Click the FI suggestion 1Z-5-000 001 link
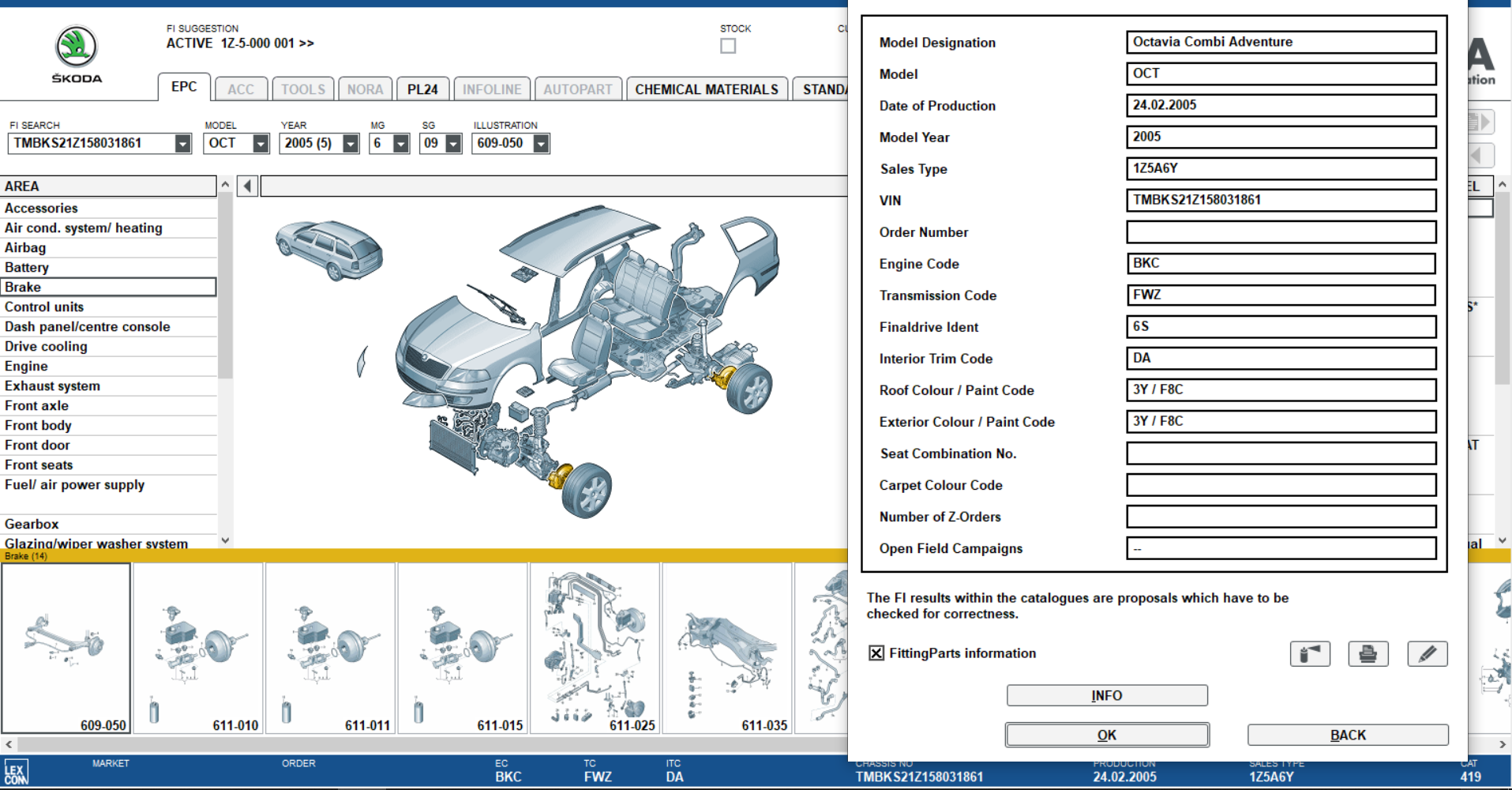This screenshot has width=1512, height=790. [267, 43]
